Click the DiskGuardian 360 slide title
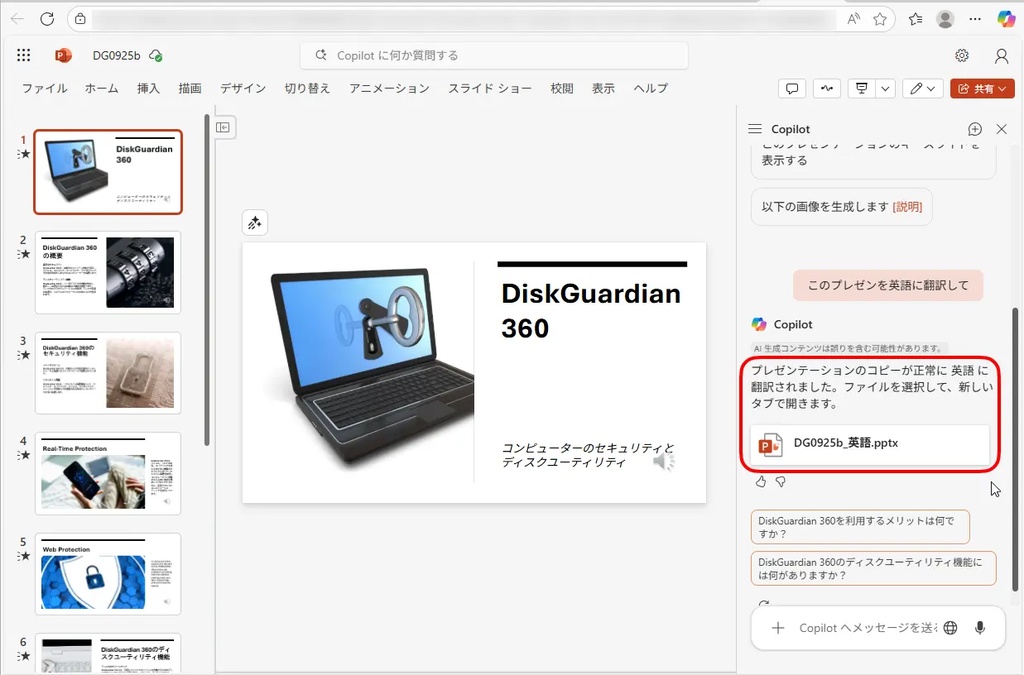Image resolution: width=1024 pixels, height=675 pixels. coord(591,311)
